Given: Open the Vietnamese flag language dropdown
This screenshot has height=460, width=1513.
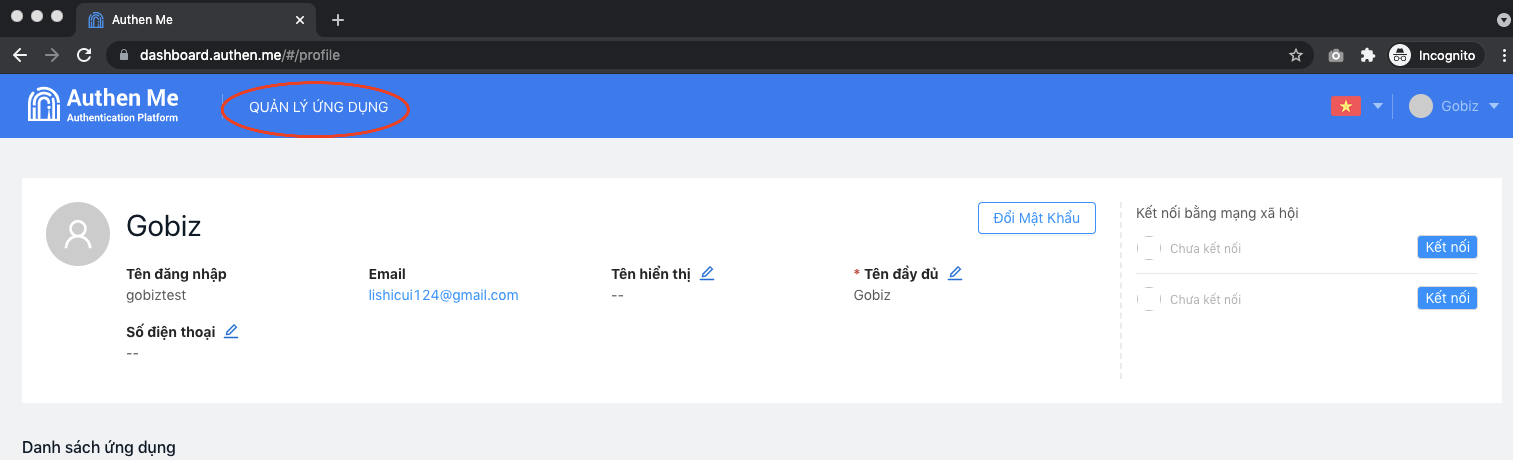Looking at the screenshot, I should pos(1357,106).
